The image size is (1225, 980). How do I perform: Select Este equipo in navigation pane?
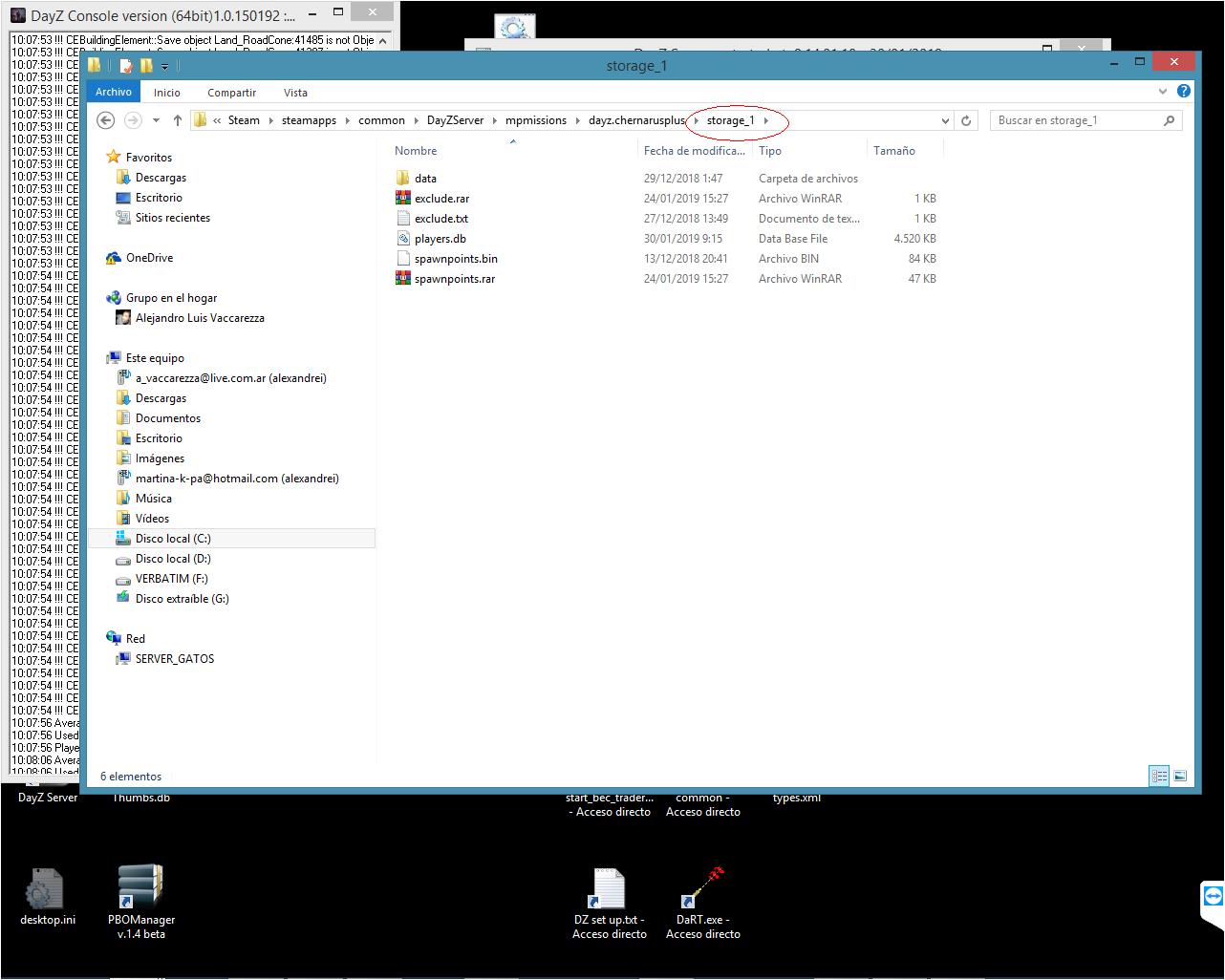pos(155,358)
